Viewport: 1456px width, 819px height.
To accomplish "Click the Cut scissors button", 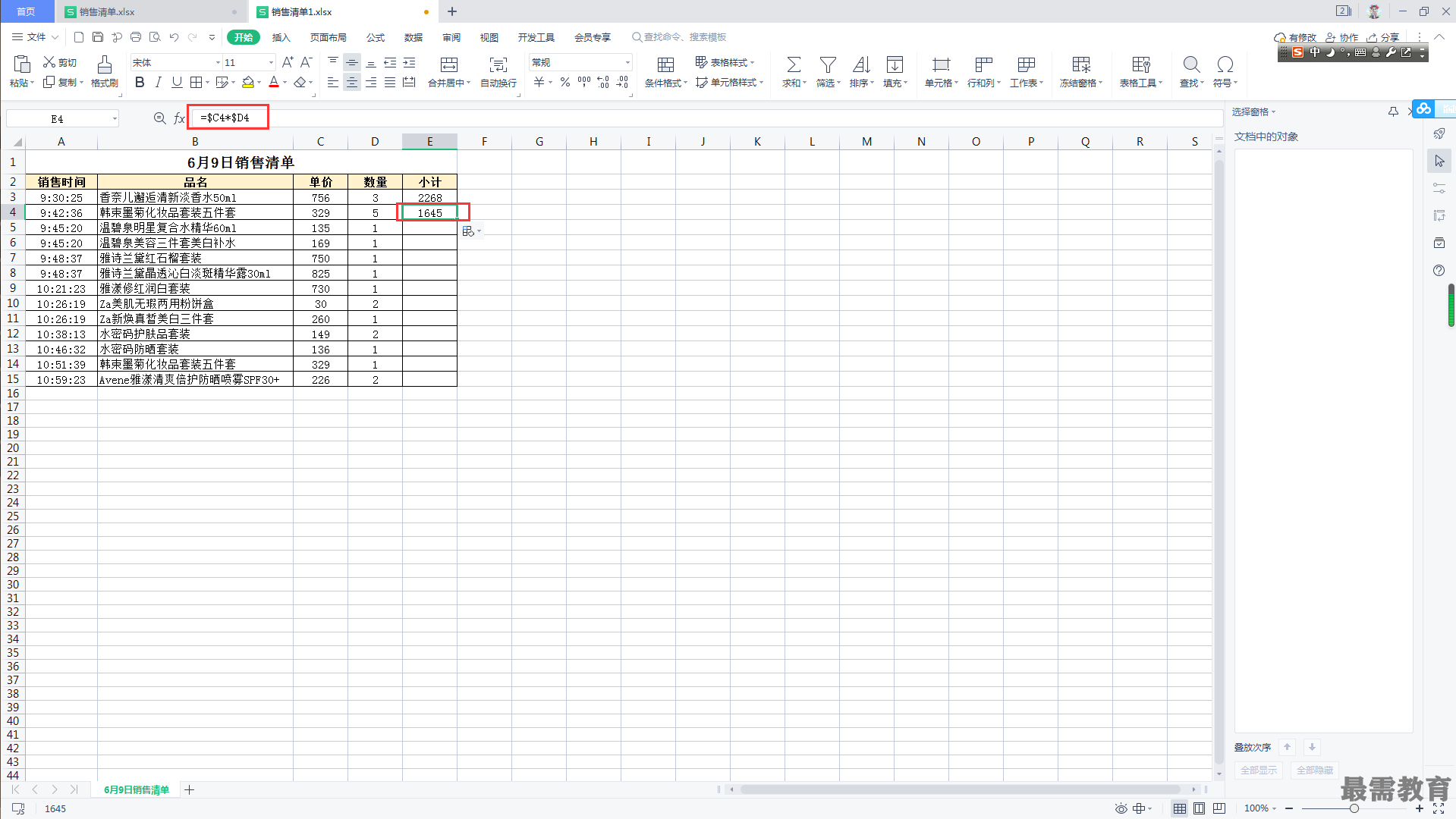I will [x=60, y=62].
